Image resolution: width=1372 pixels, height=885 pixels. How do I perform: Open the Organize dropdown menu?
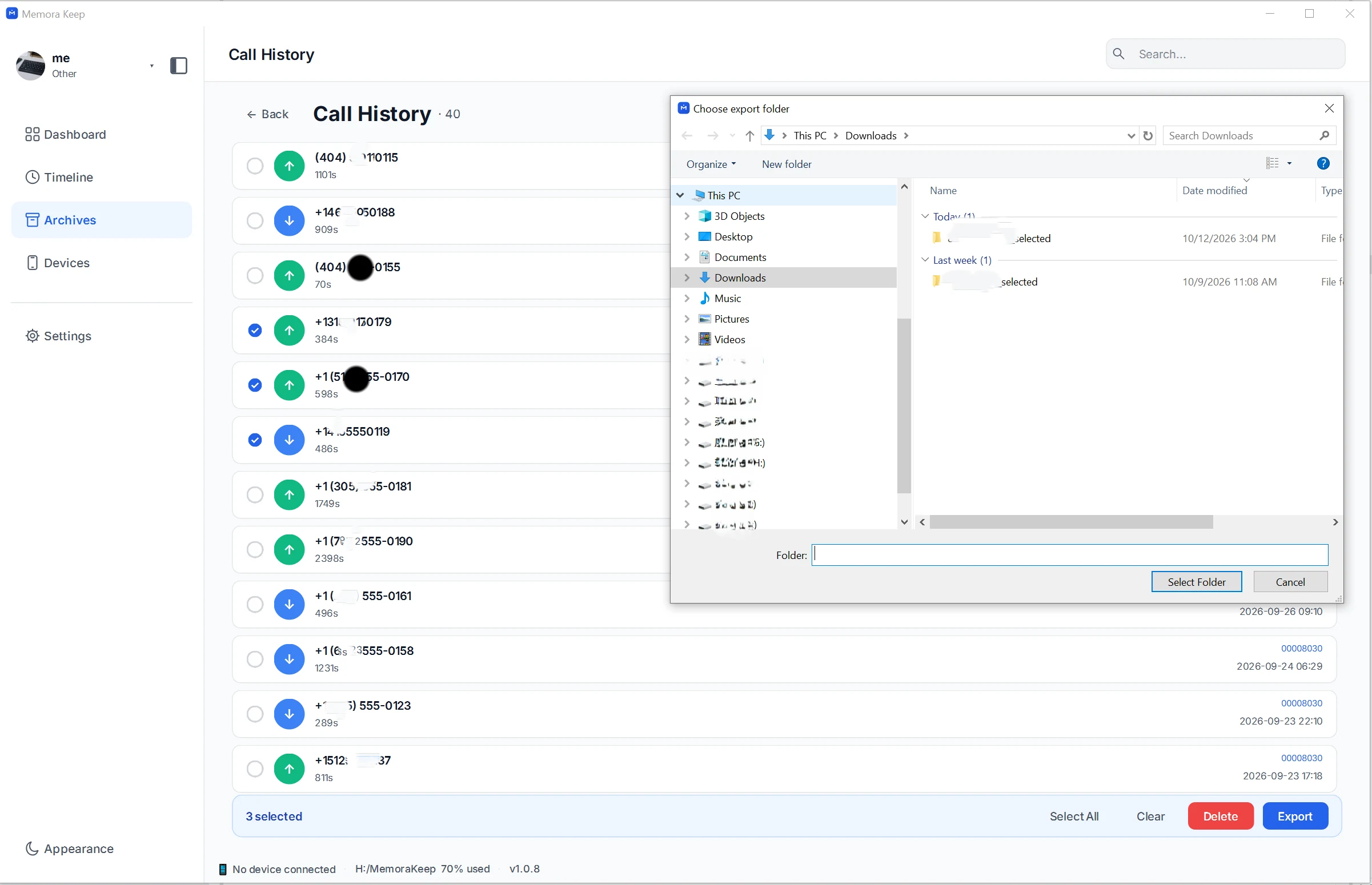click(x=711, y=164)
